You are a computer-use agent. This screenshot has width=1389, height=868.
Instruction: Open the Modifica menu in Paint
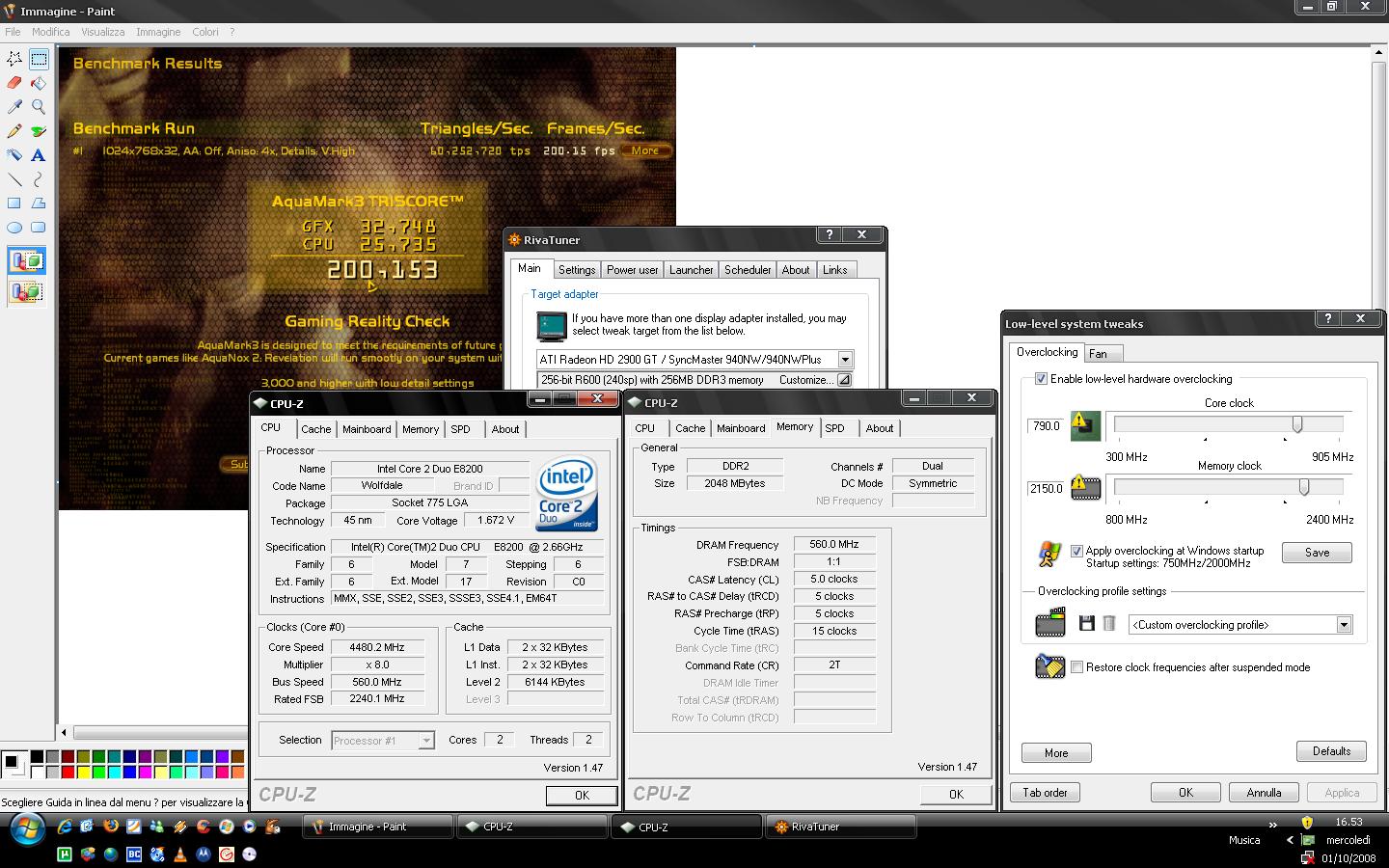(x=51, y=32)
